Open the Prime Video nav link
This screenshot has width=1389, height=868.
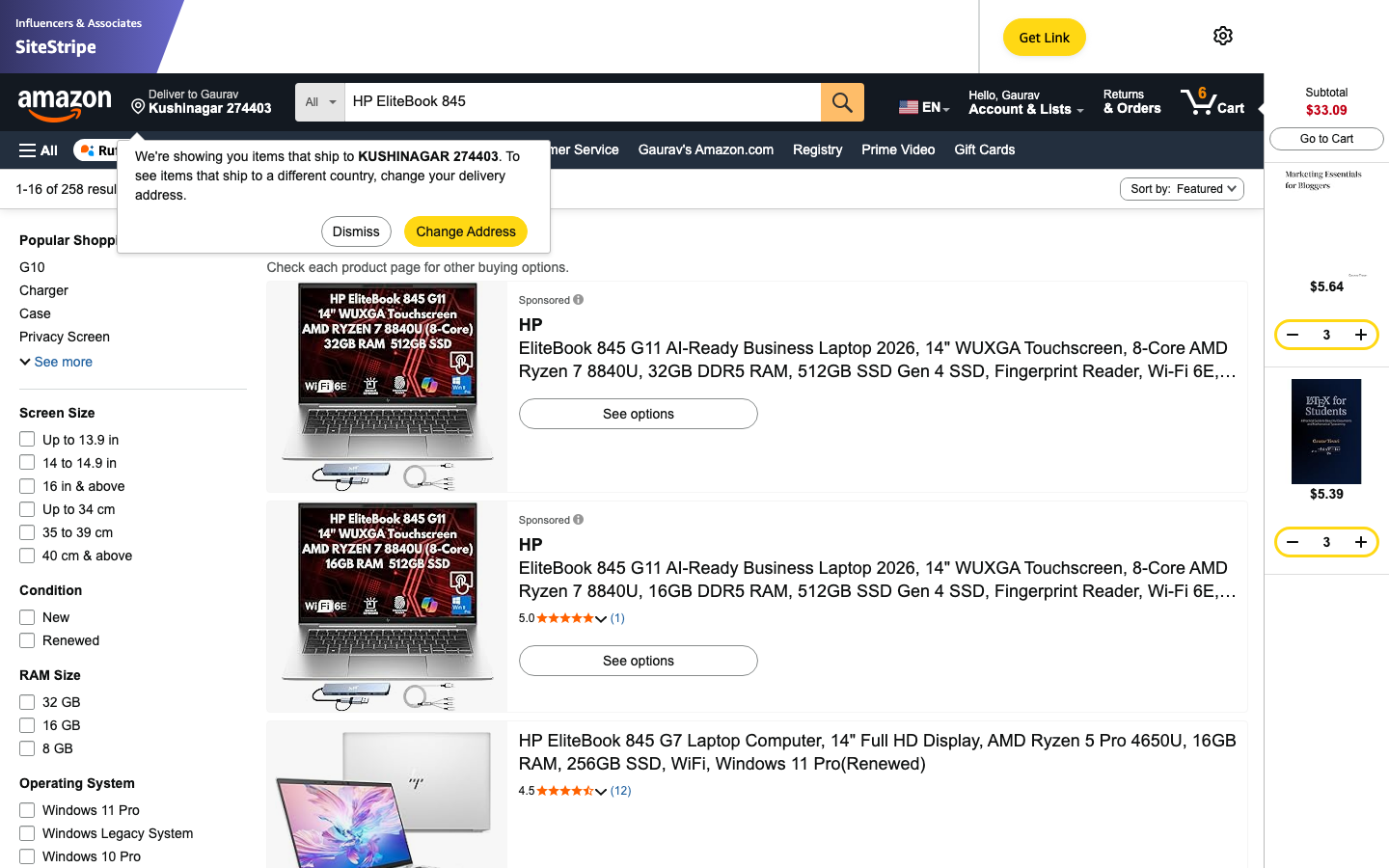pos(898,149)
